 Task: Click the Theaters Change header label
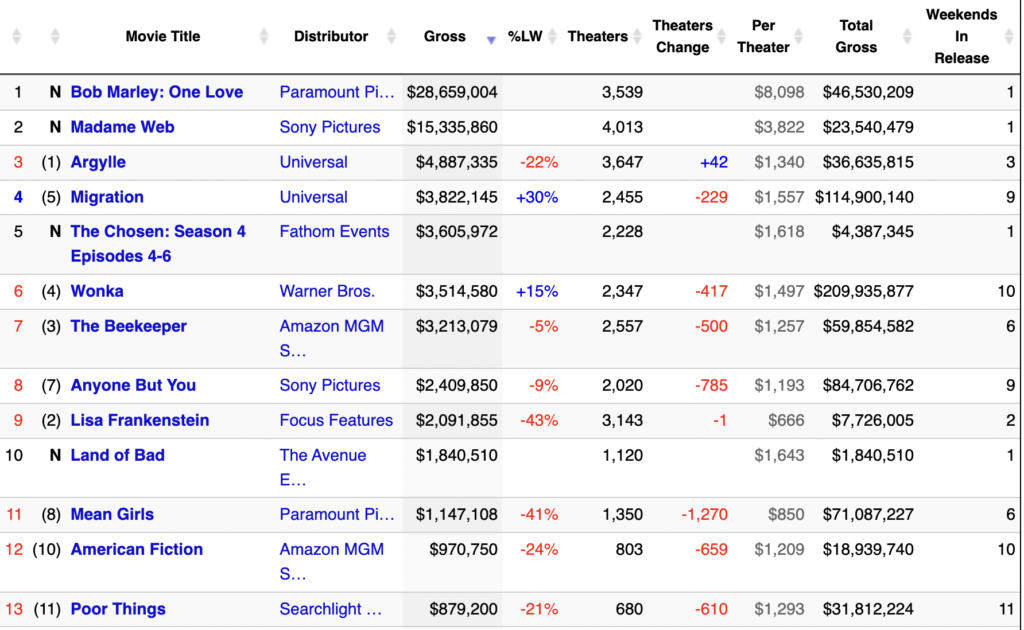pos(682,37)
